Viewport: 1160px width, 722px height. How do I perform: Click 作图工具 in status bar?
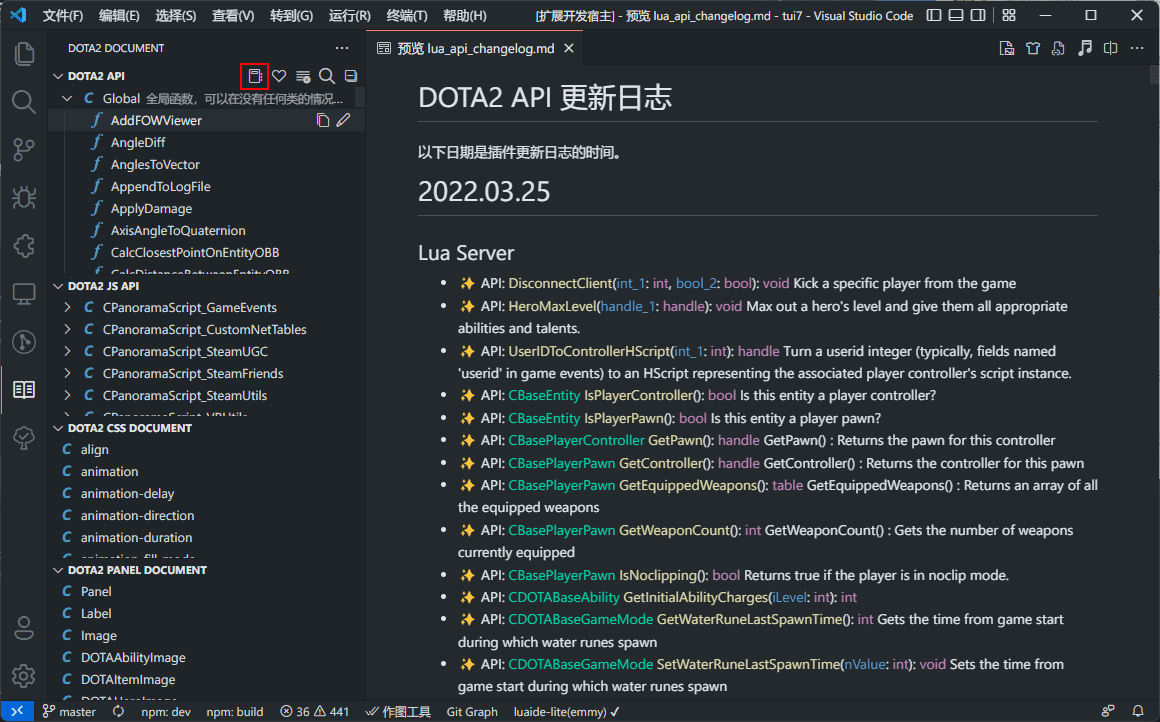coord(398,712)
